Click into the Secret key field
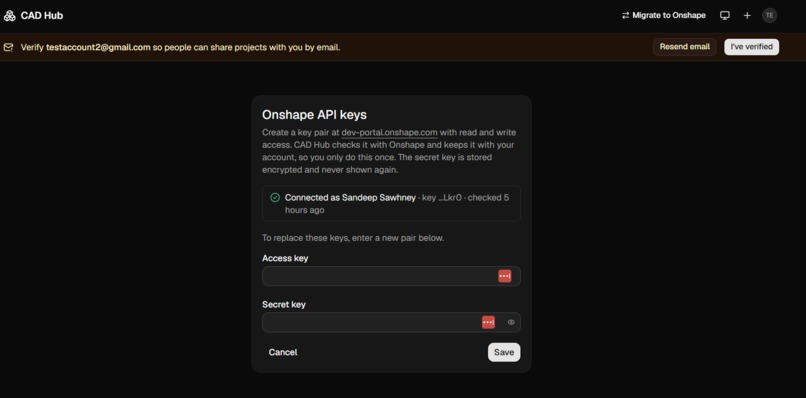Screen dimensions: 806x398 (391, 322)
